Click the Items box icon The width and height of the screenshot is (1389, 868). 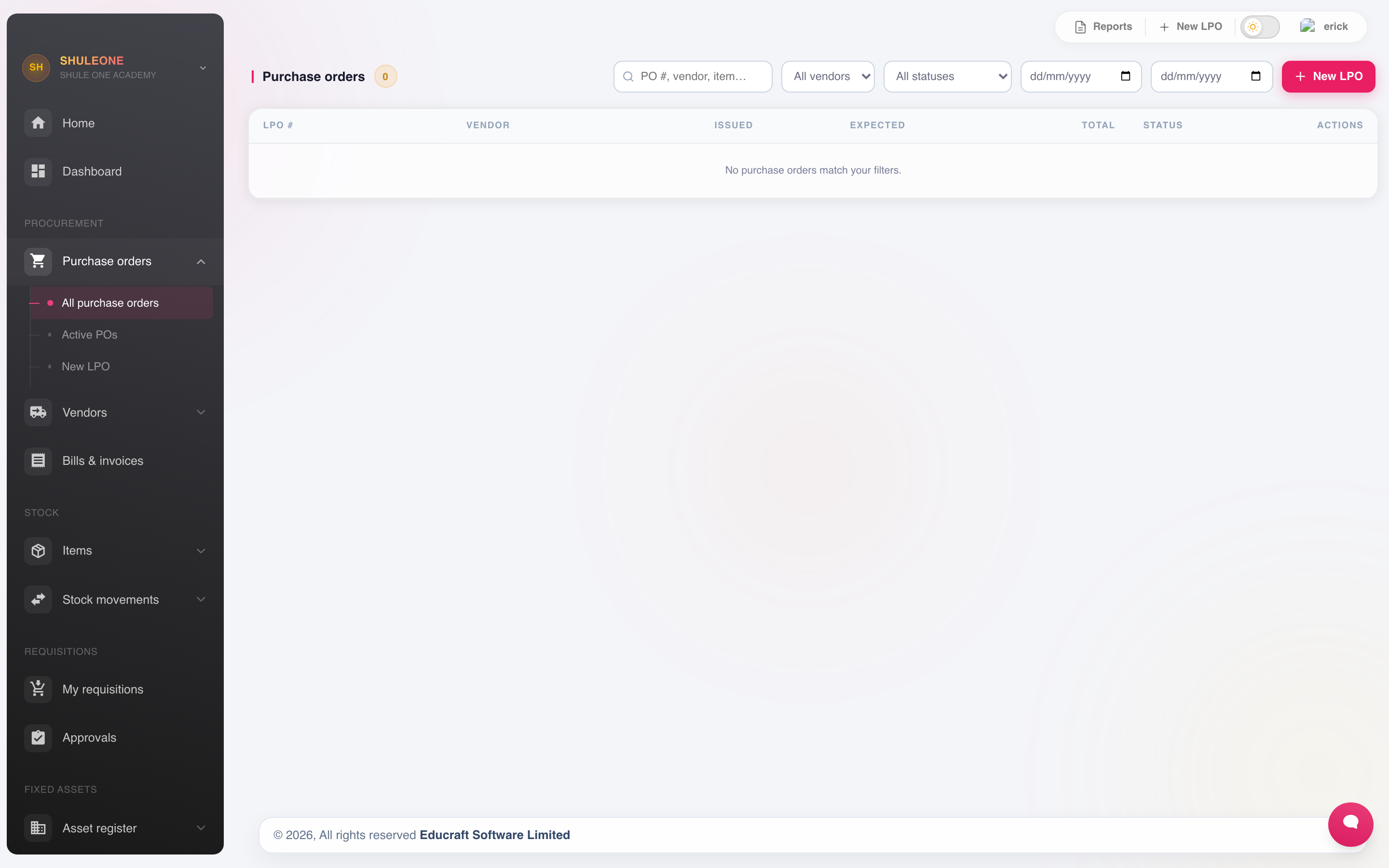38,551
